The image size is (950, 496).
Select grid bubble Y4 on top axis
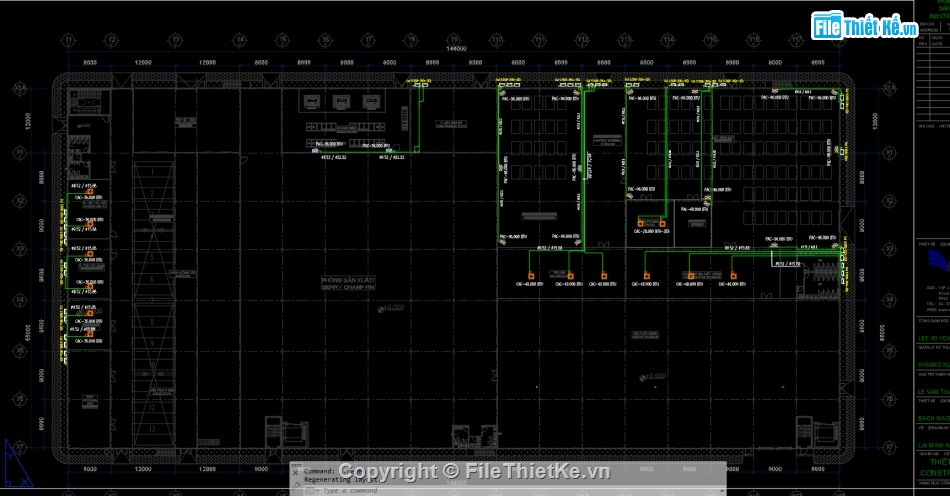(240, 41)
